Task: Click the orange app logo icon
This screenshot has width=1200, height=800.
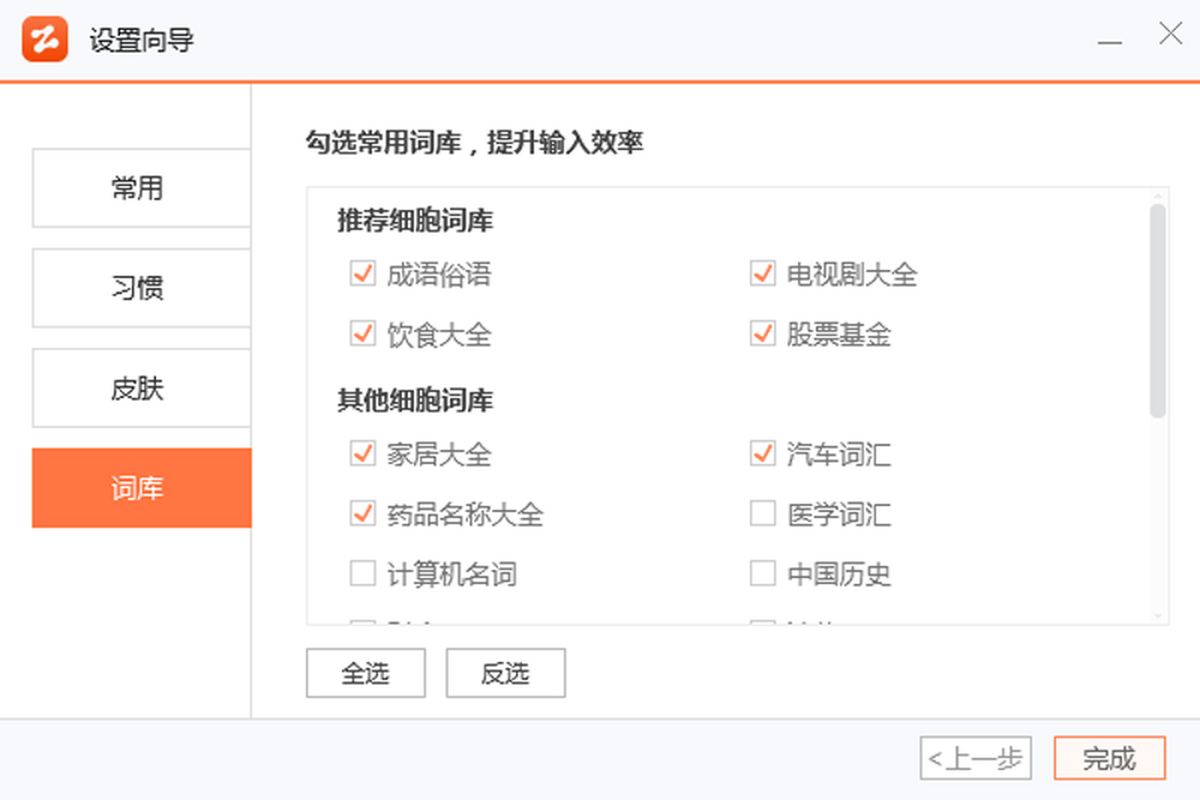Action: pos(45,40)
